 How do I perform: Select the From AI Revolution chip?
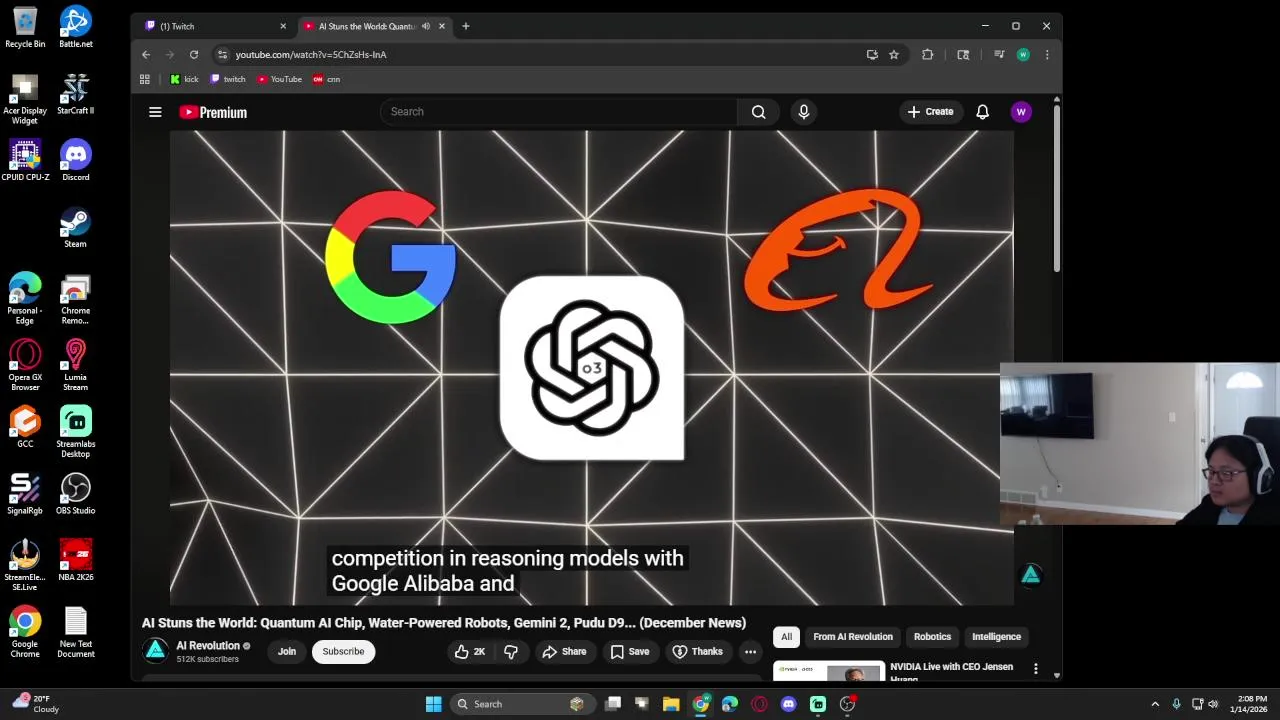point(853,636)
